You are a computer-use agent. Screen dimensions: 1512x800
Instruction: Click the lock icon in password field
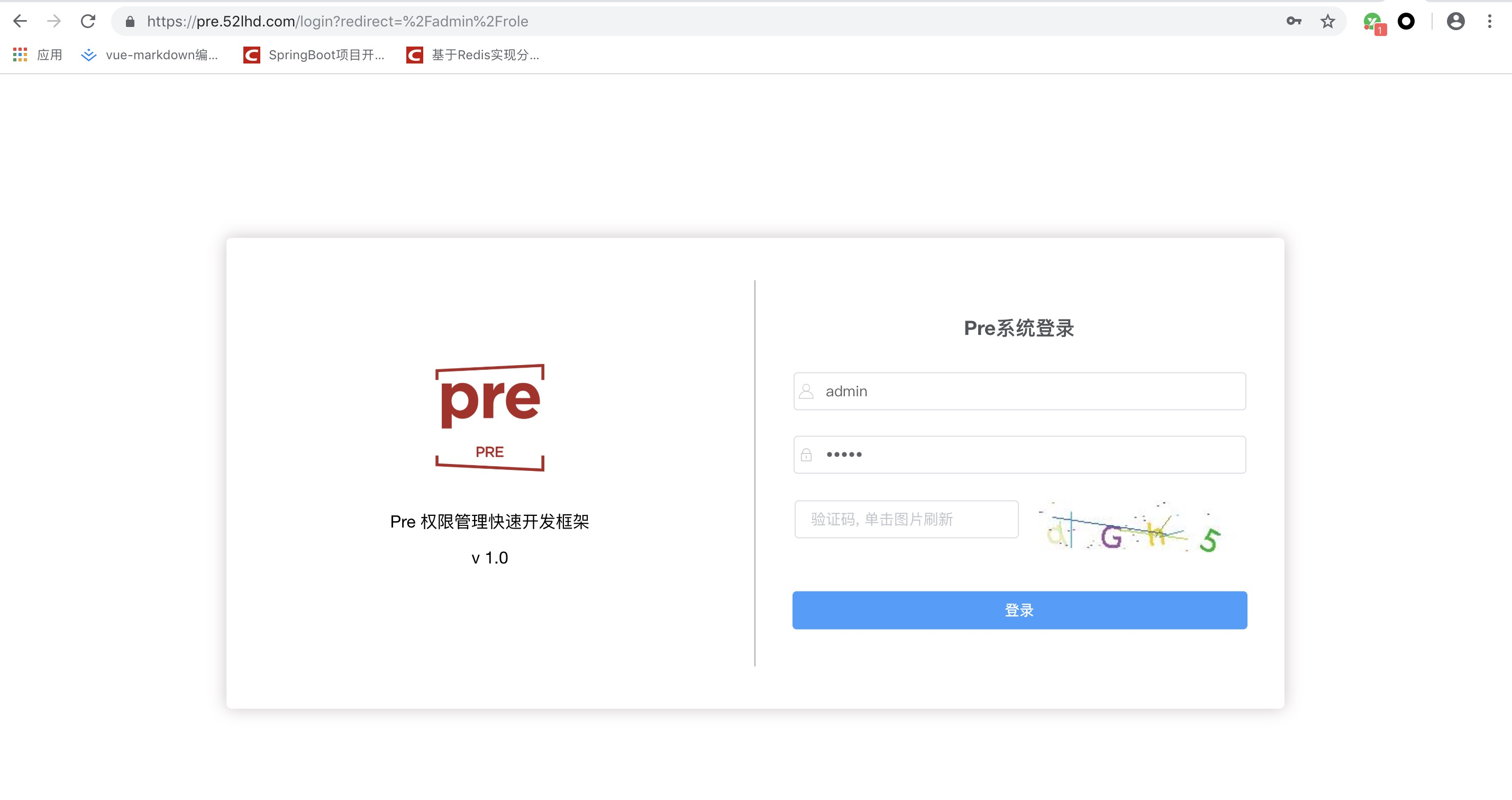point(806,454)
